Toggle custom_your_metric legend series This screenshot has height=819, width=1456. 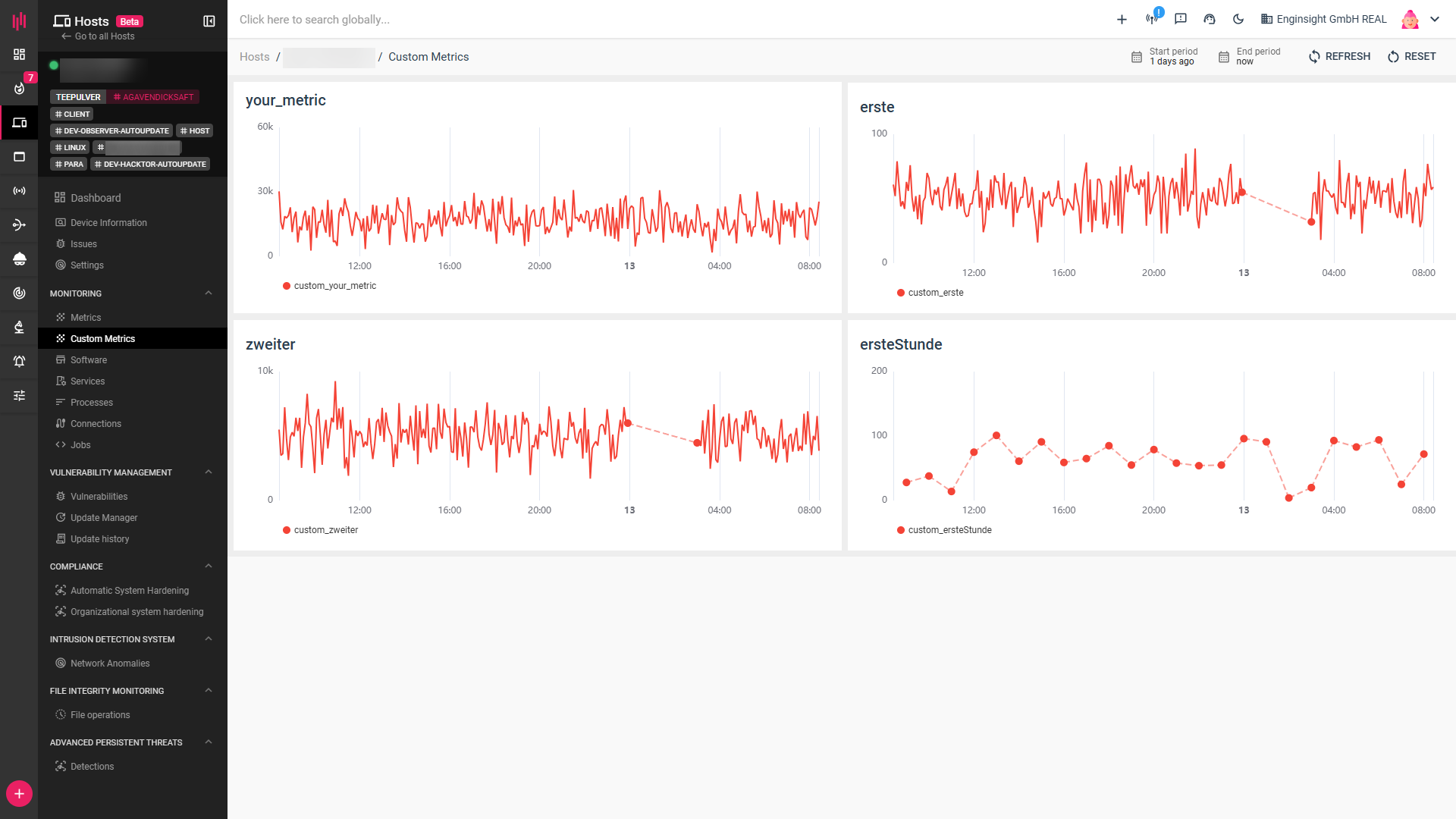click(x=334, y=286)
